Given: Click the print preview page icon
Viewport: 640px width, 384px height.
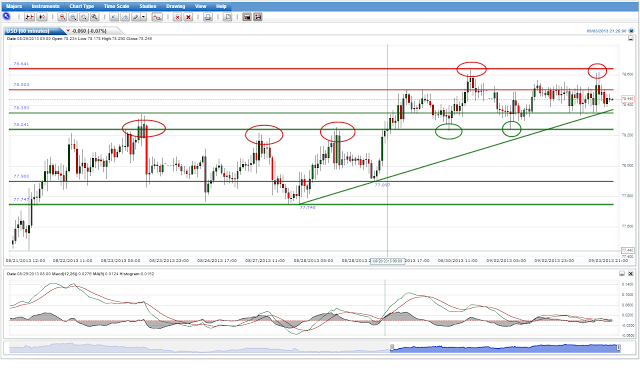Looking at the screenshot, I should [x=228, y=17].
